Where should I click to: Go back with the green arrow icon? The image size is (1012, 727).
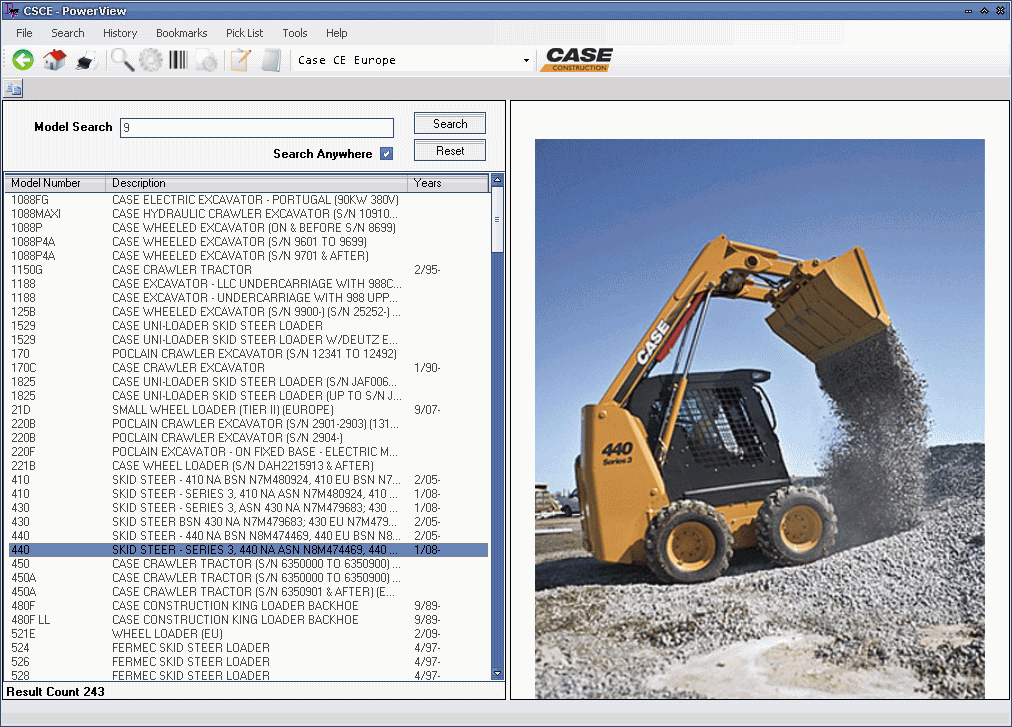pyautogui.click(x=23, y=60)
